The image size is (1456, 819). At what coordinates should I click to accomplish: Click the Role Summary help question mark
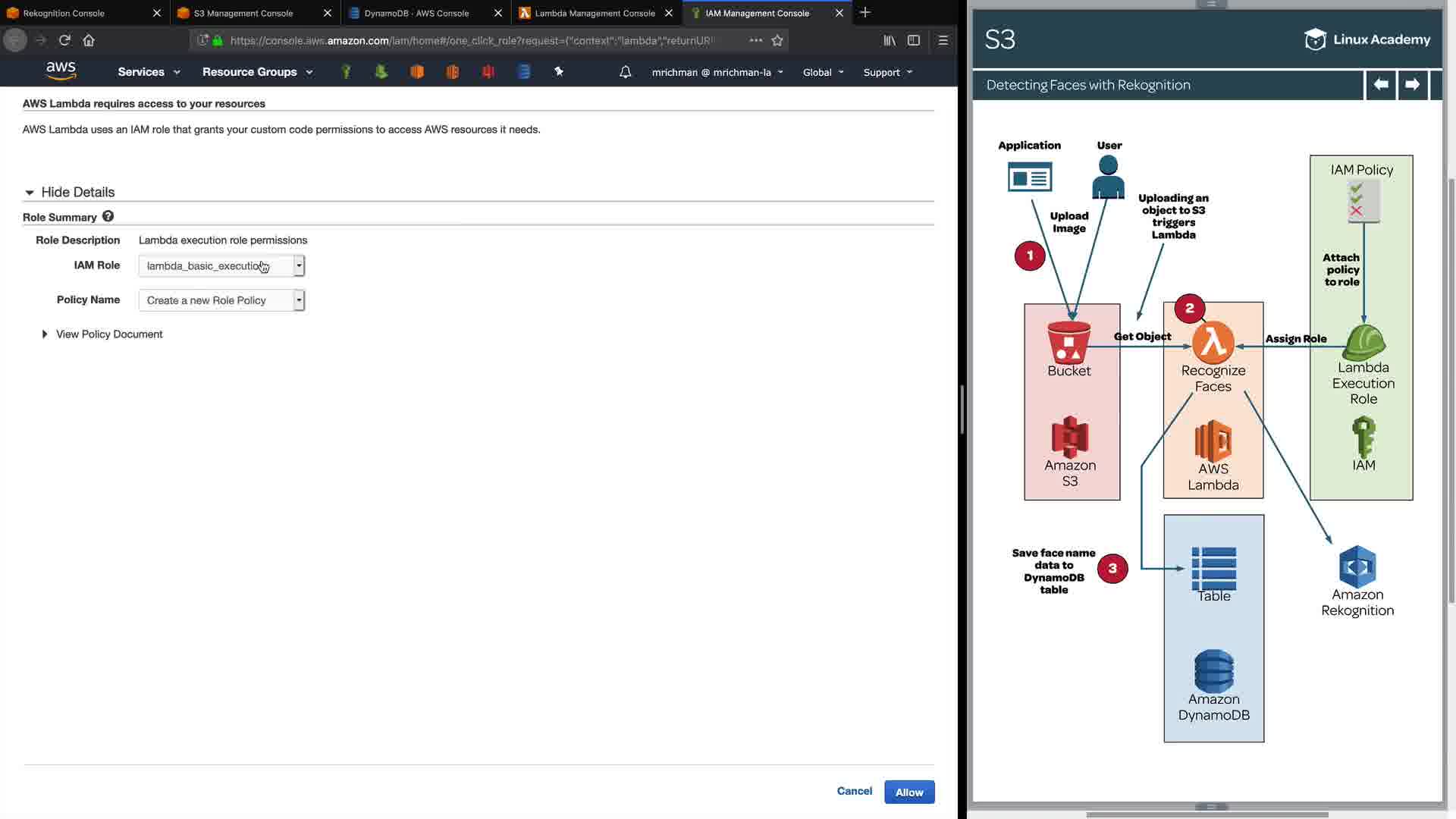[x=108, y=217]
